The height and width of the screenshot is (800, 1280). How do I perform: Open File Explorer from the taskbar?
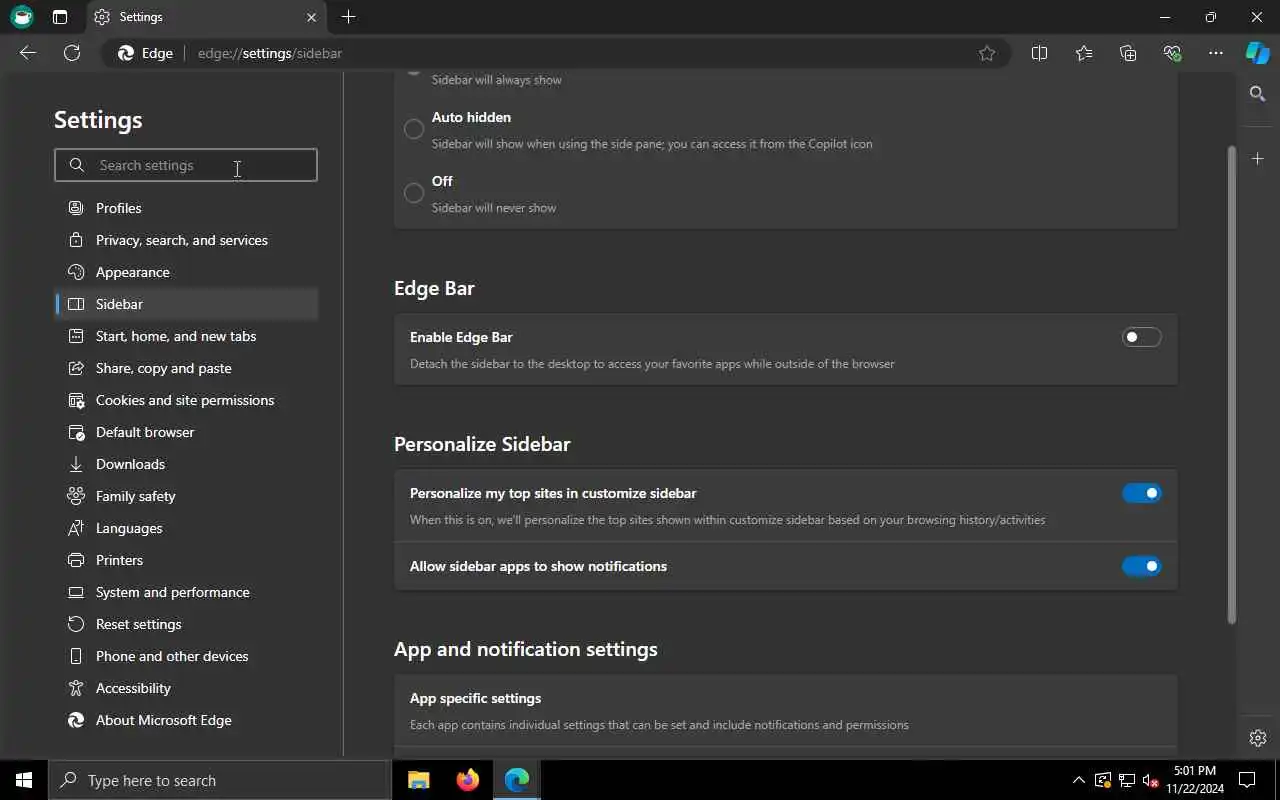tap(419, 780)
